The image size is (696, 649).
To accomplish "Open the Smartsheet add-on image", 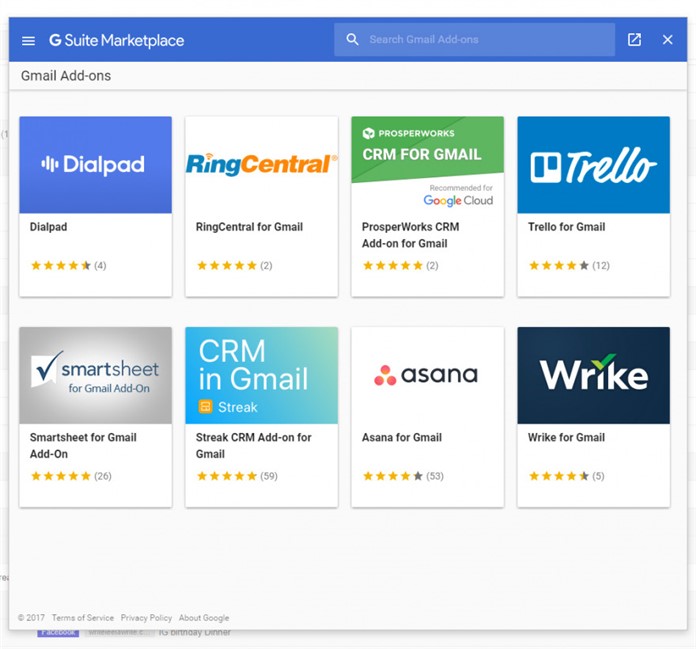I will pos(95,375).
